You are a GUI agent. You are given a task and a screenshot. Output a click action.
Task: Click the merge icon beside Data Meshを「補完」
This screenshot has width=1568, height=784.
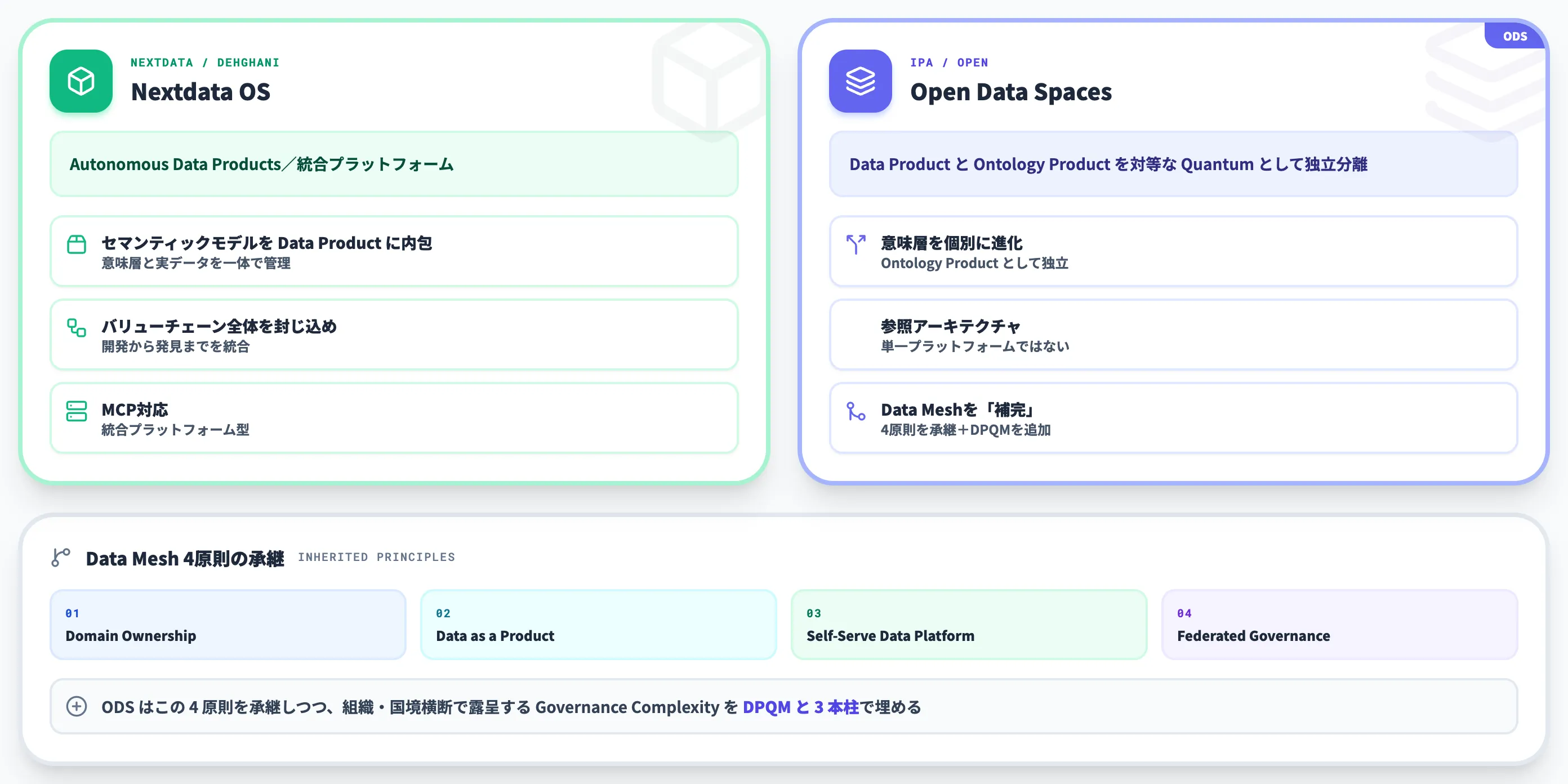click(856, 412)
